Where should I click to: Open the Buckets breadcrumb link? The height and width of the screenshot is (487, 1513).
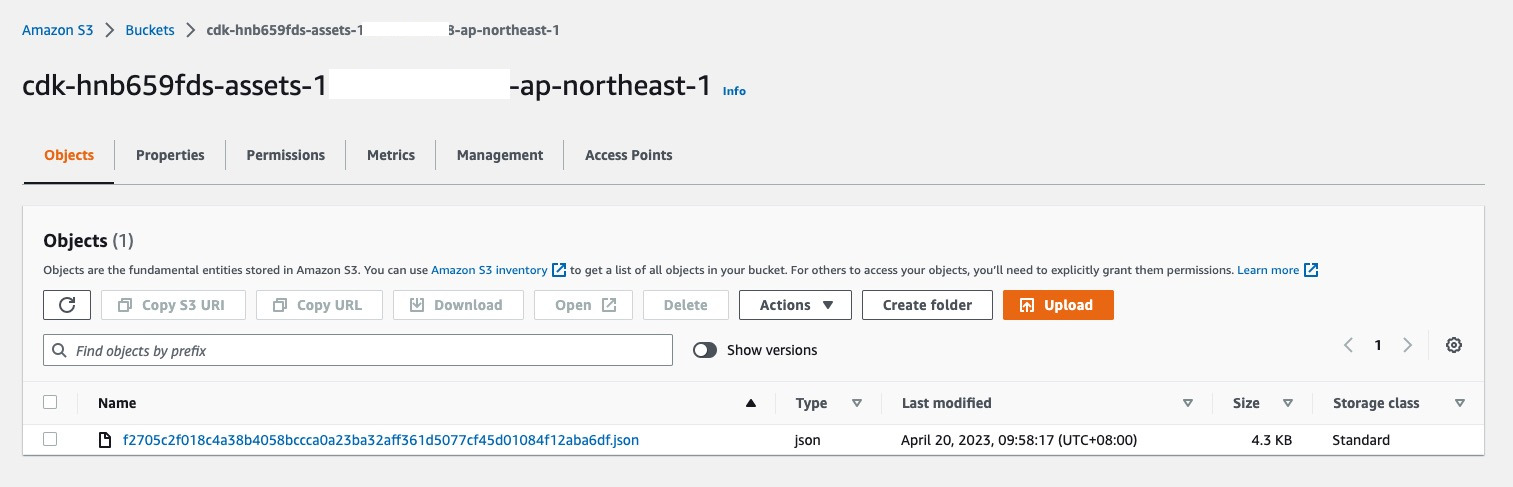(150, 30)
